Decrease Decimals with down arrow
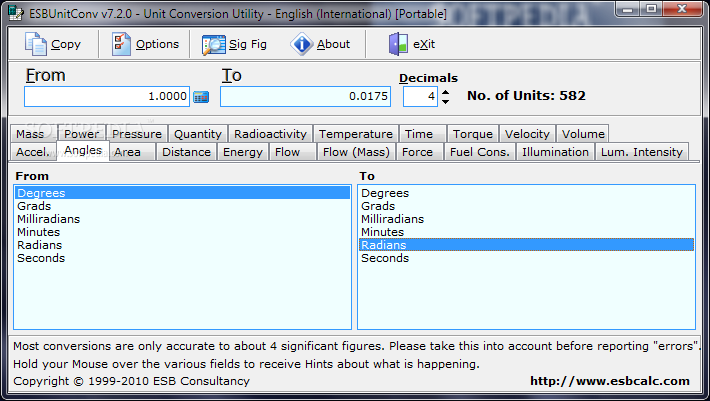Image resolution: width=710 pixels, height=401 pixels. pos(446,102)
